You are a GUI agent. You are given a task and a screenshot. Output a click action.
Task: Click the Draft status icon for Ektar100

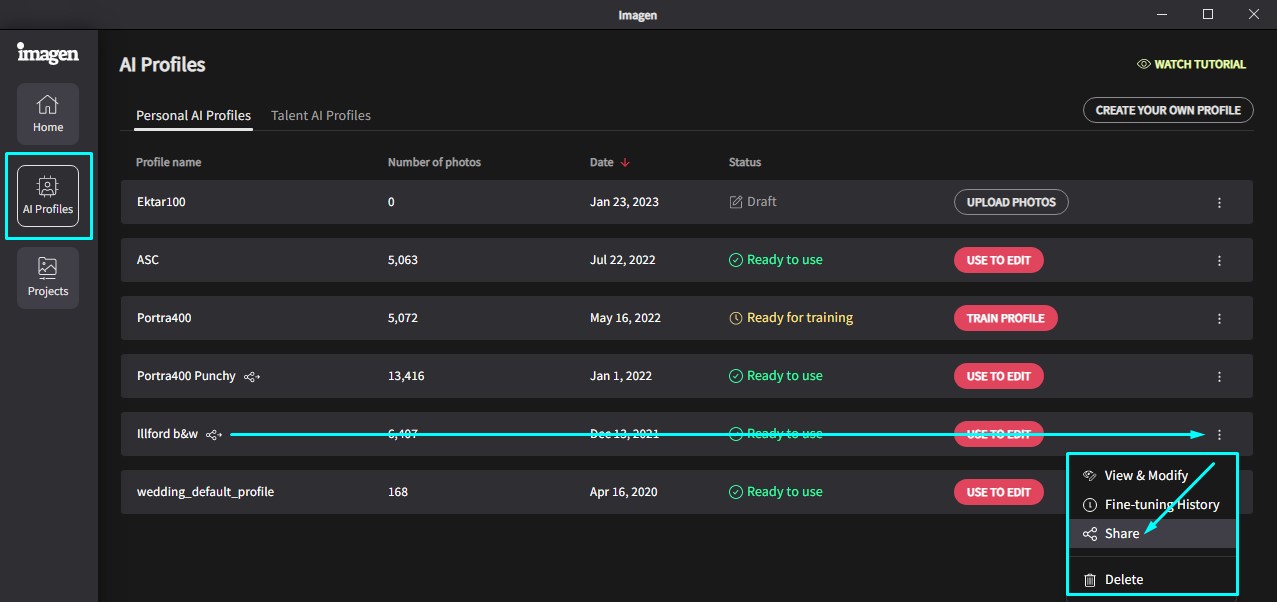[736, 202]
